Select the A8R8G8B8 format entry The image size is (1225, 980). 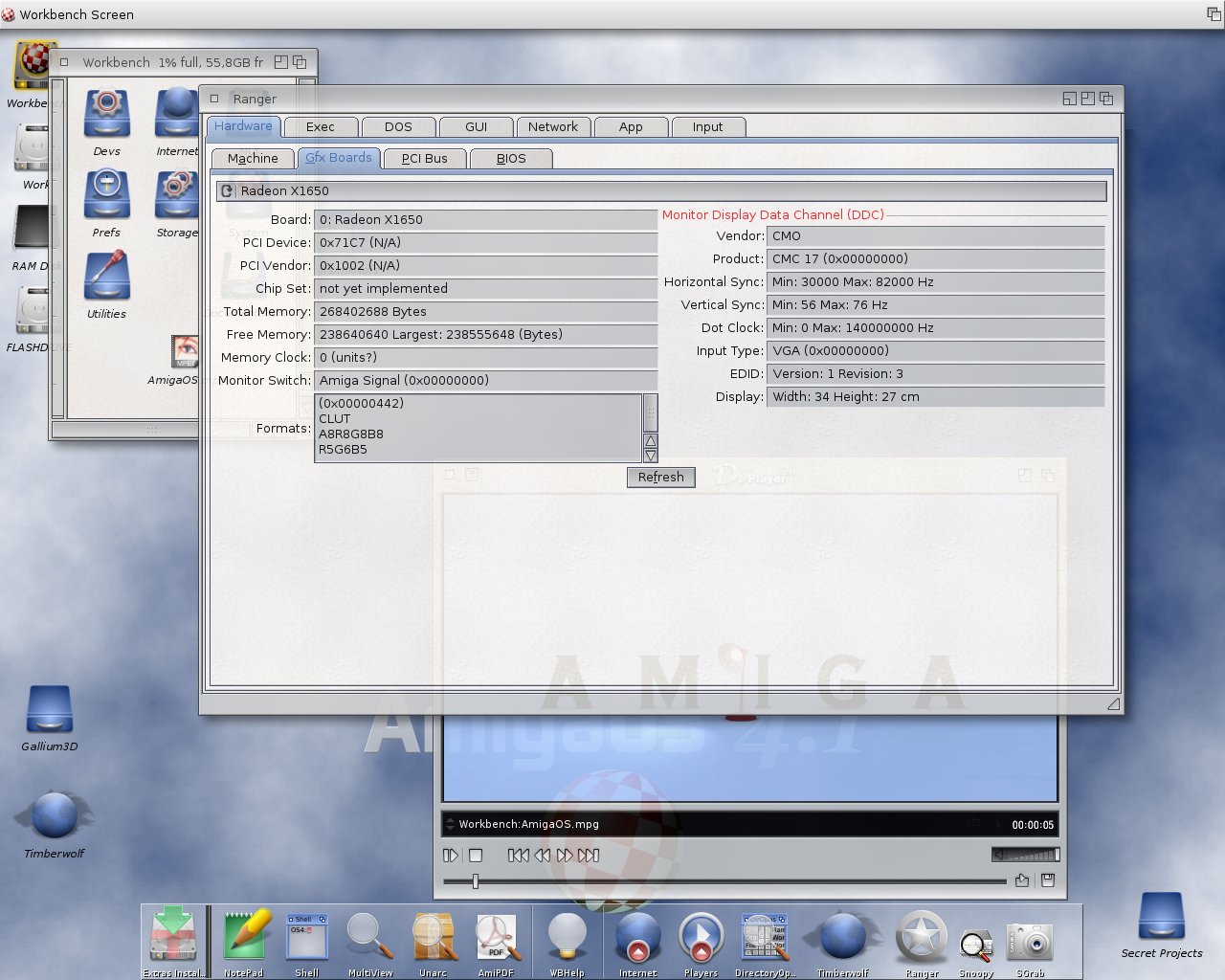point(351,434)
